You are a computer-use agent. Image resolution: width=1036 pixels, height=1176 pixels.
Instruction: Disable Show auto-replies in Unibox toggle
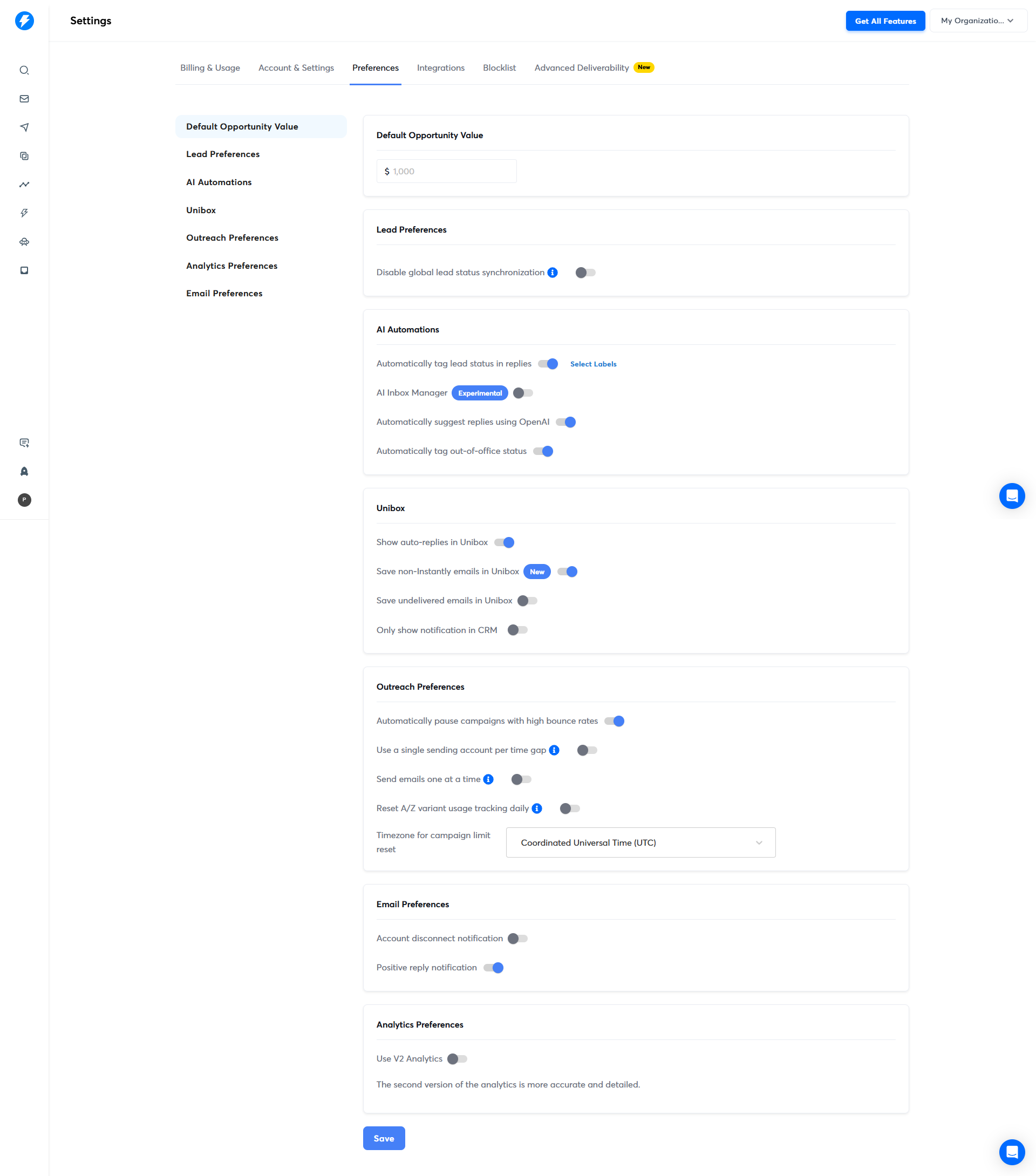[x=504, y=542]
